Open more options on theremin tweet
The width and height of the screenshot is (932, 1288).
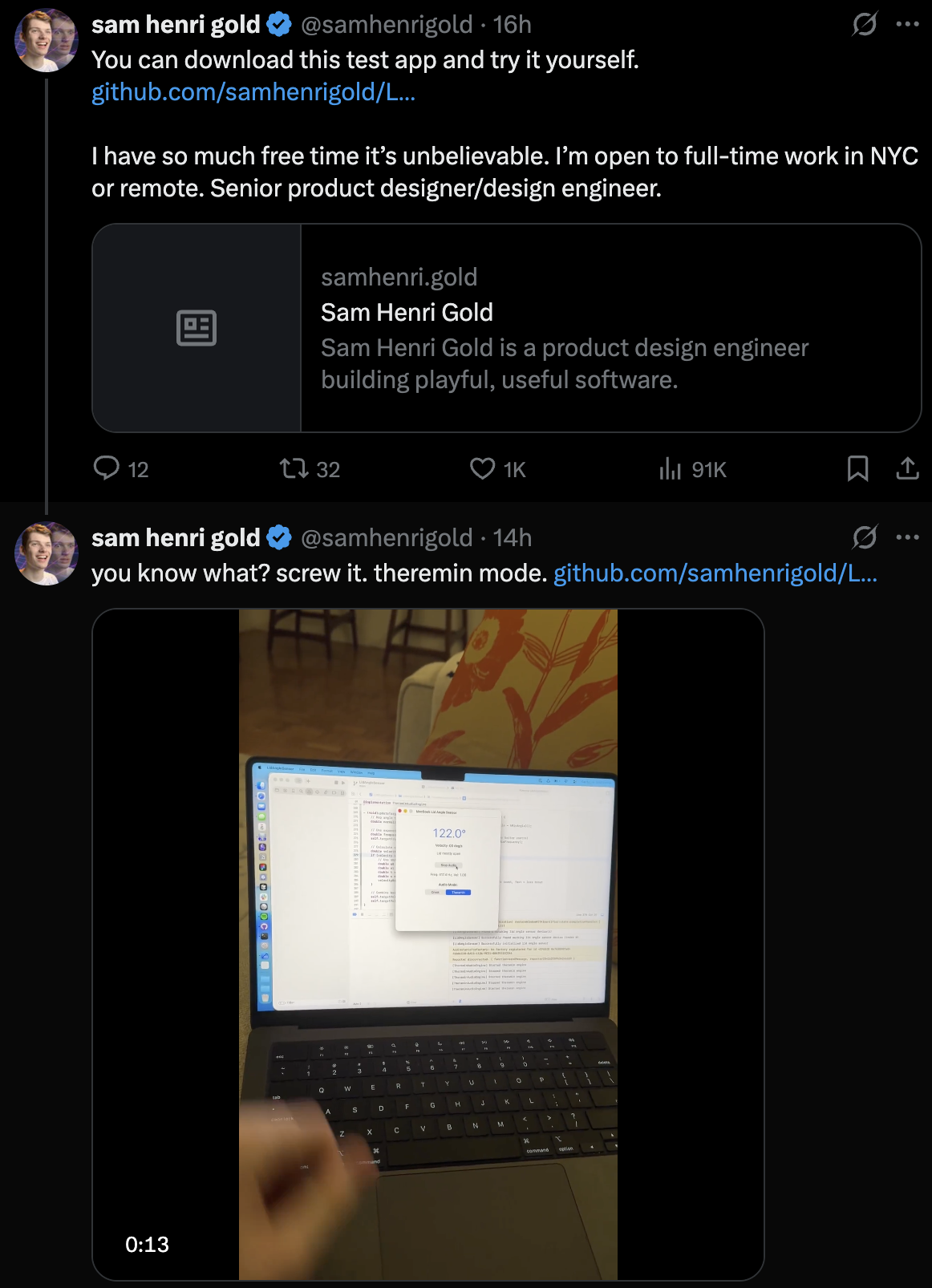tap(907, 537)
